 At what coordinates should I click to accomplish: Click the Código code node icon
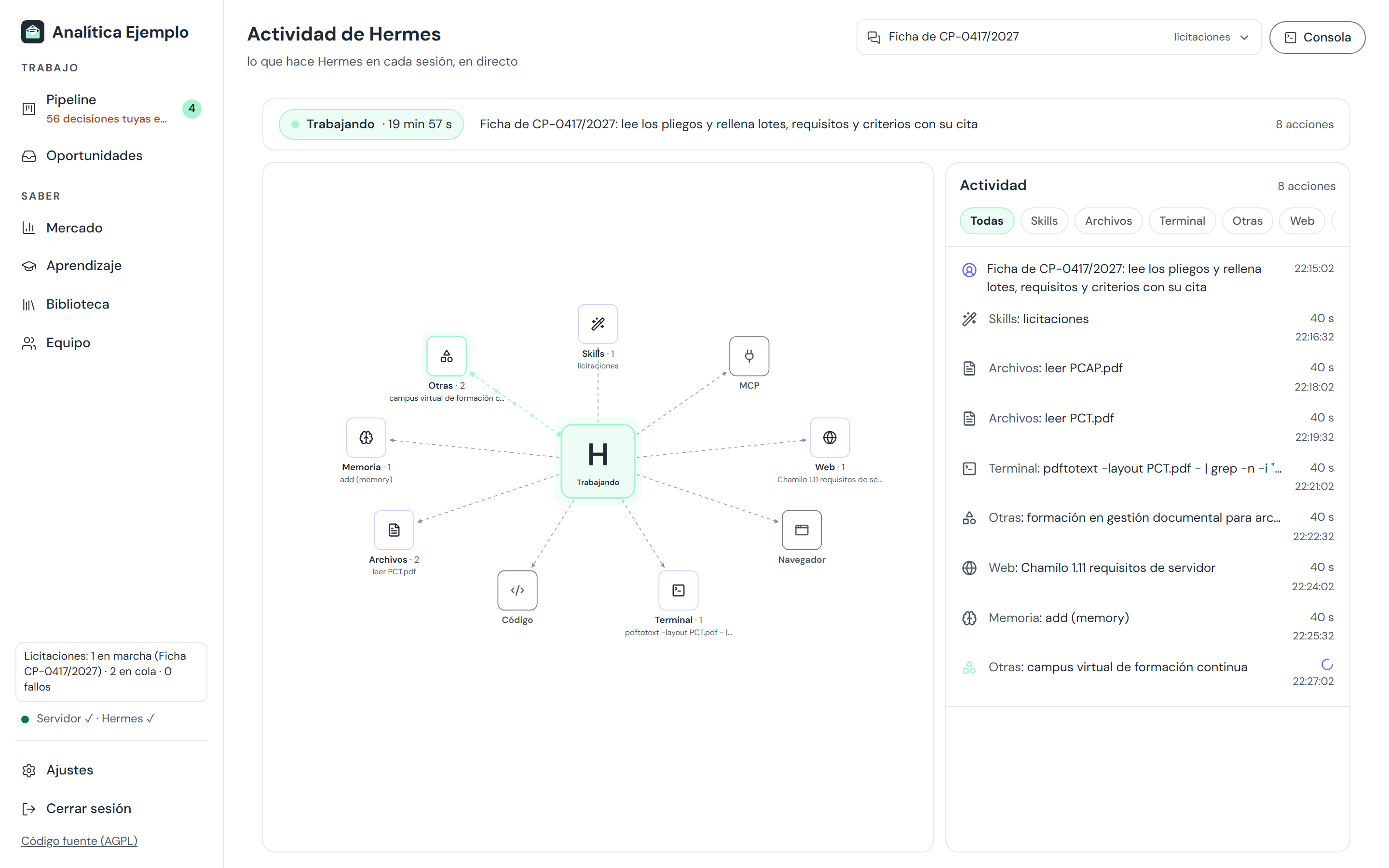click(517, 590)
